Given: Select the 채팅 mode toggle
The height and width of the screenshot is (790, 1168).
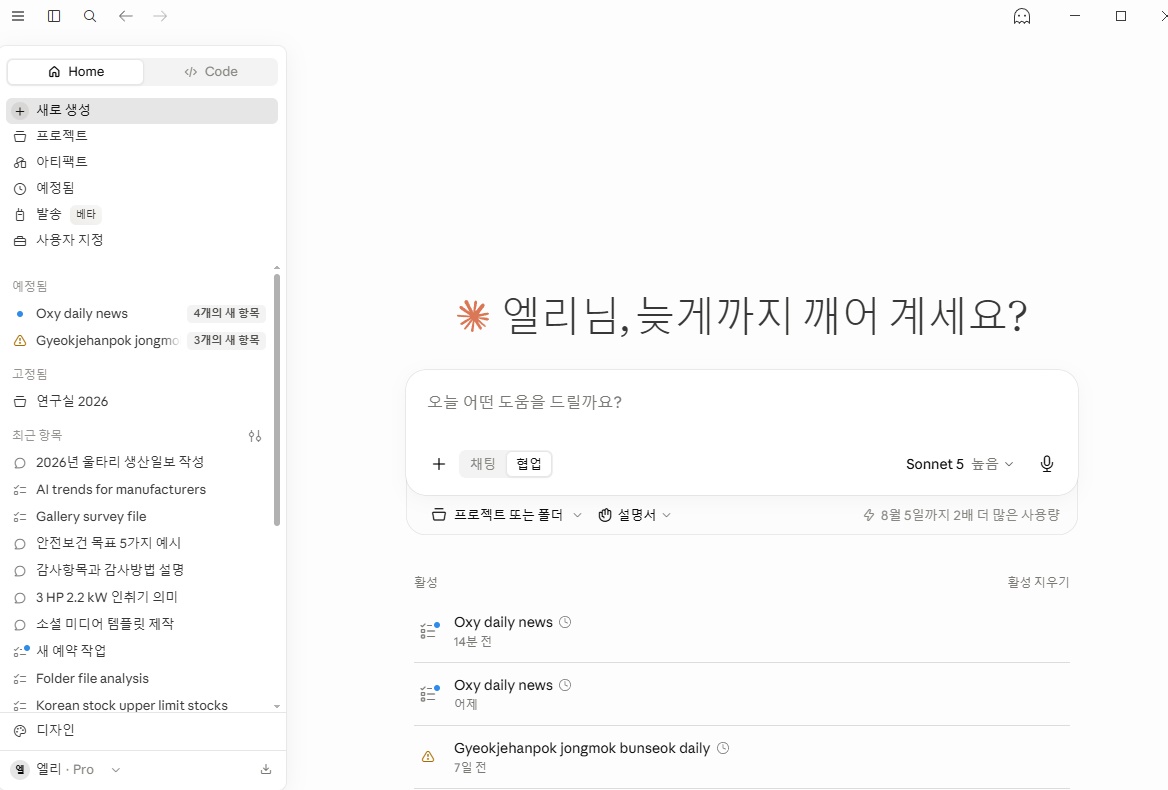Looking at the screenshot, I should pos(483,464).
